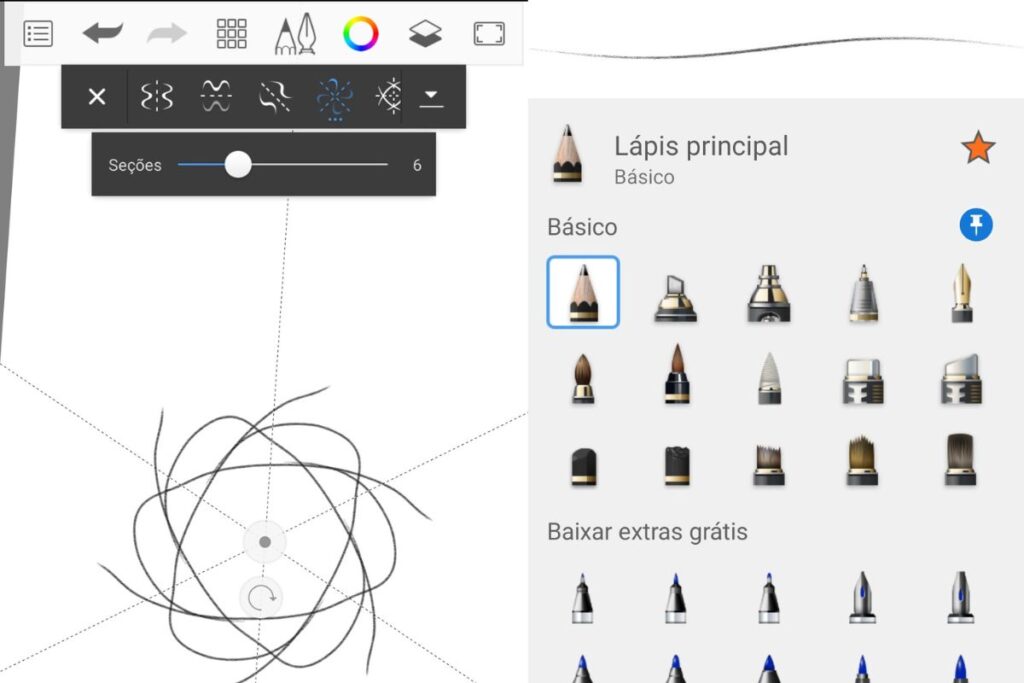
Task: Select the airbrush nozzle brush
Action: point(769,293)
